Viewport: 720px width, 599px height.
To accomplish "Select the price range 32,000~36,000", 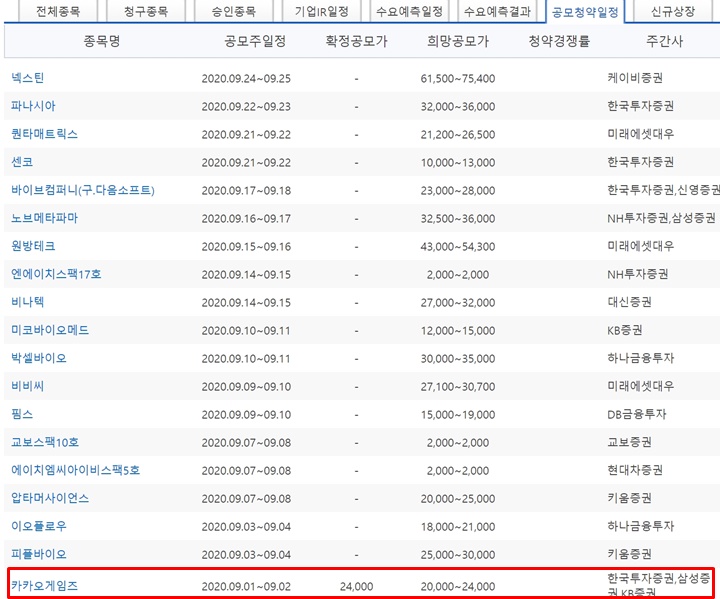I will pyautogui.click(x=458, y=107).
